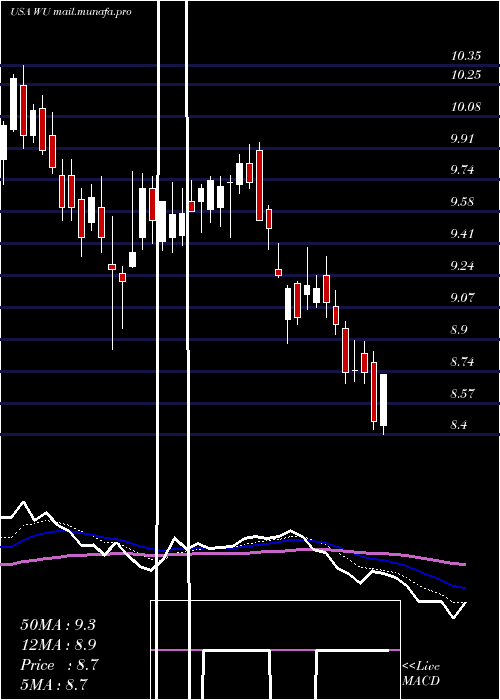
Task: Click the 10.25 price axis label
Action: tap(466, 75)
